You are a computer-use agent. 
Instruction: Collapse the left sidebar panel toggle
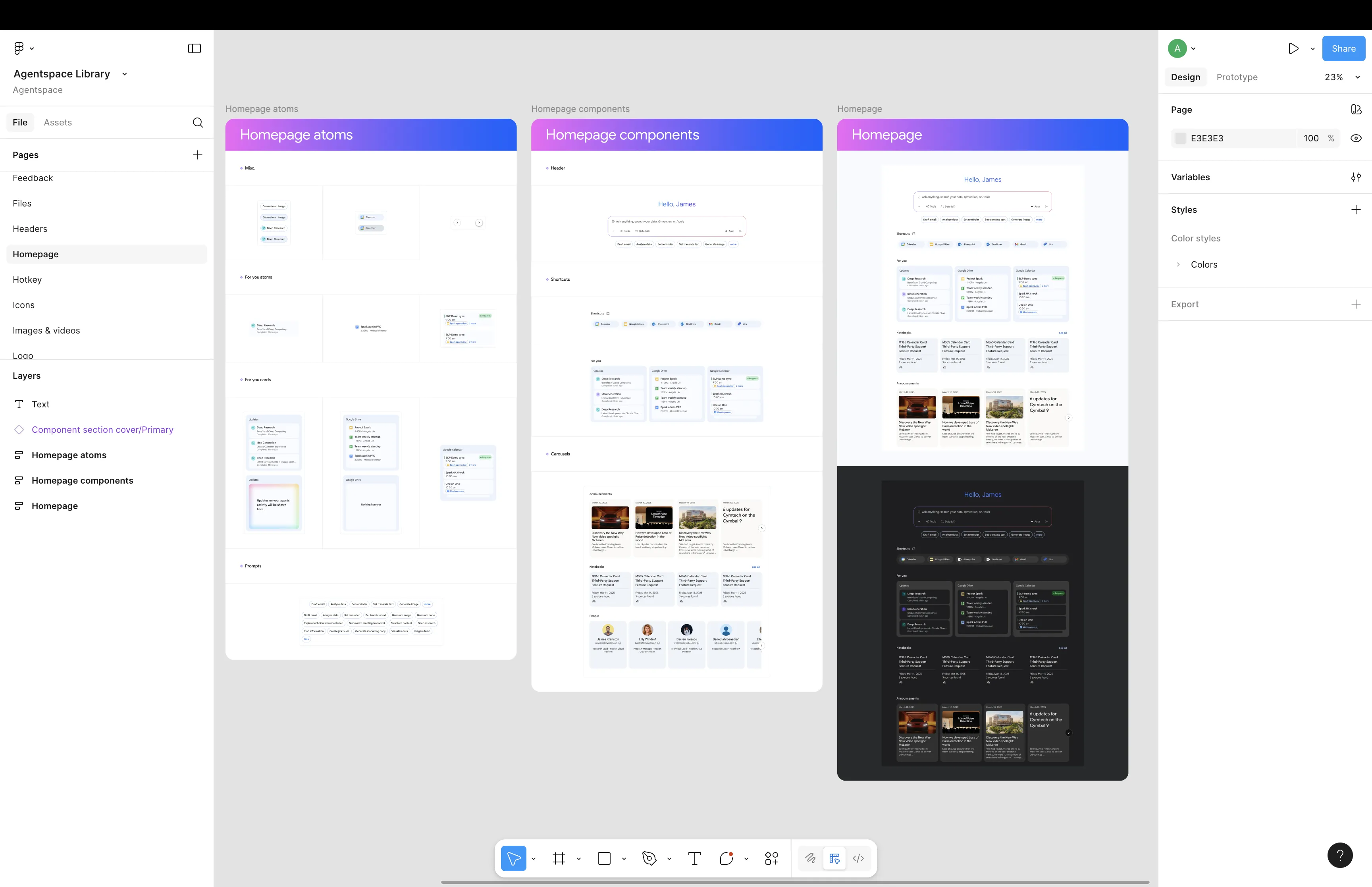tap(195, 48)
